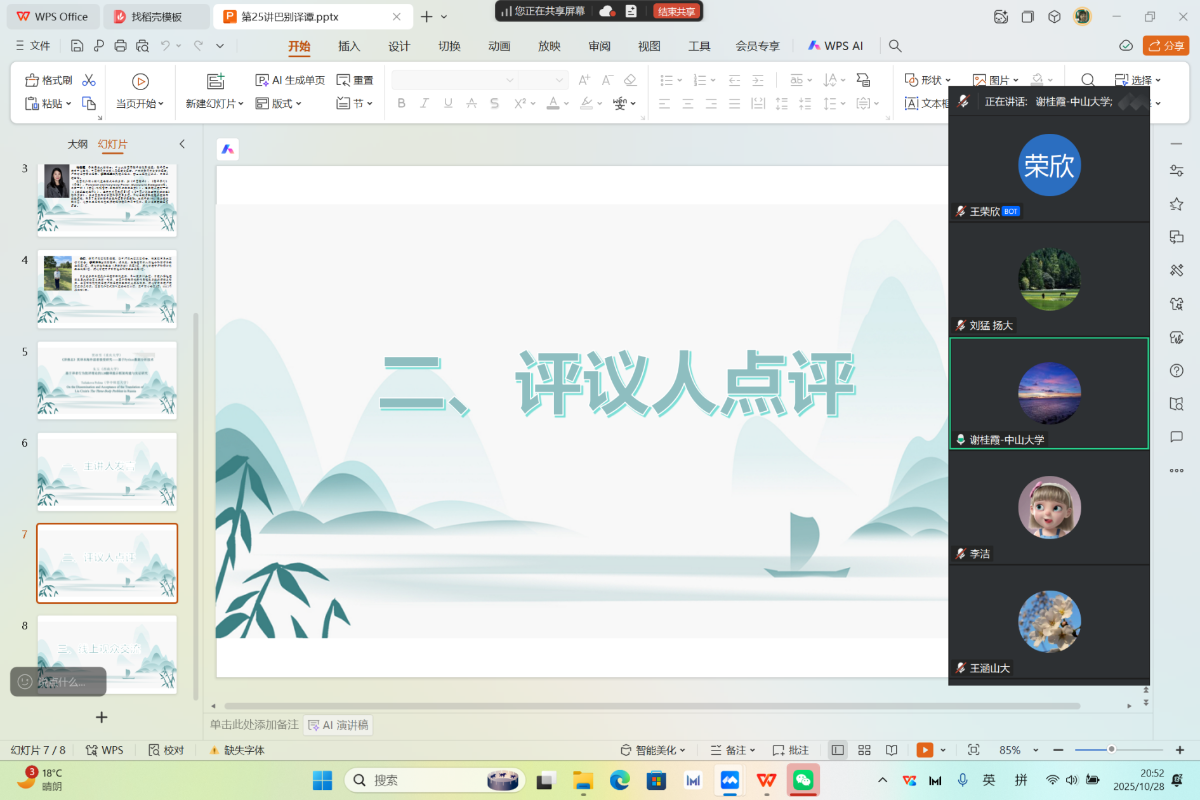Viewport: 1200px width, 800px height.
Task: Switch to the 动画 ribbon tab
Action: (499, 46)
